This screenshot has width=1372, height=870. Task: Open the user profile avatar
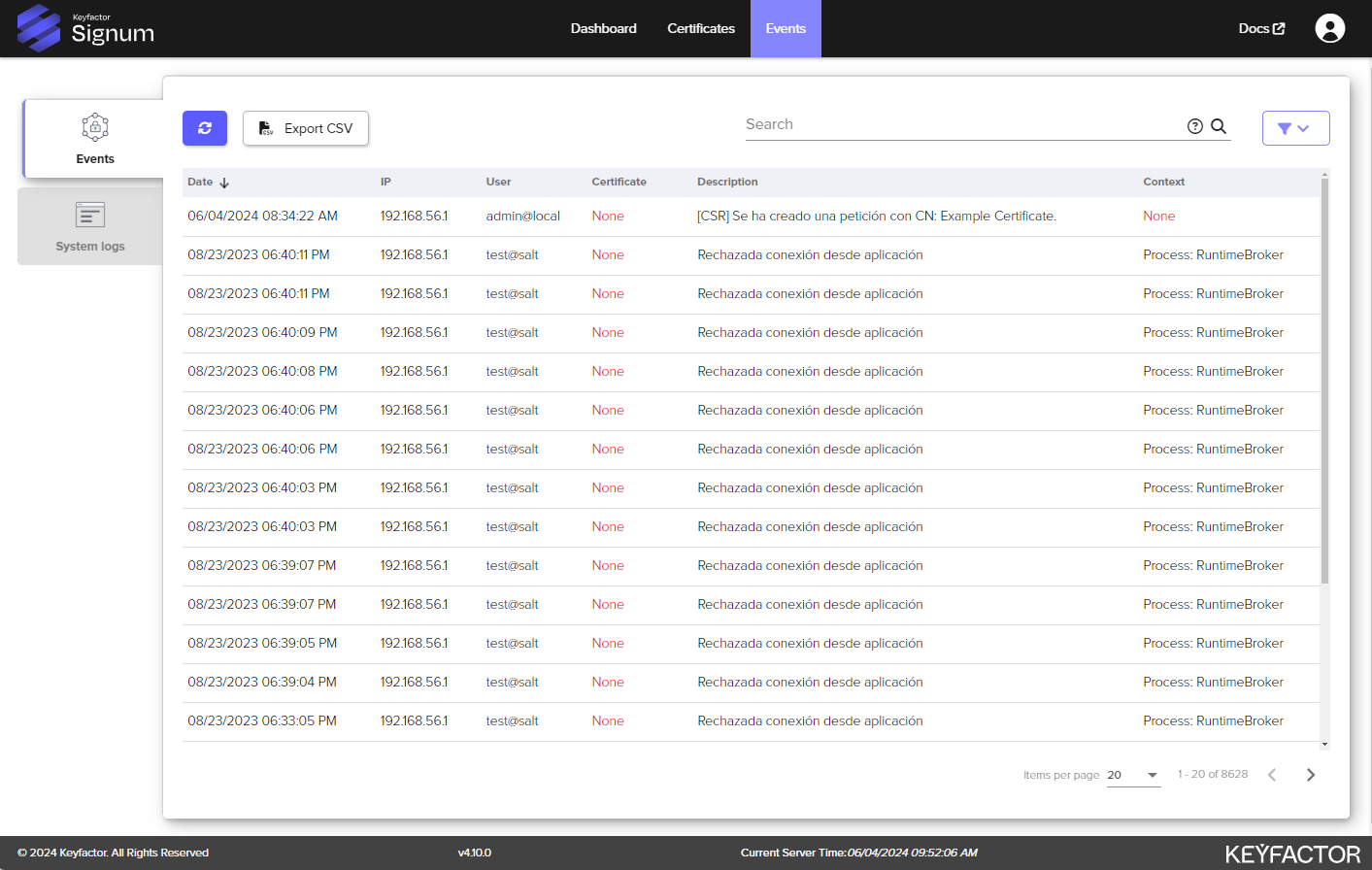[1329, 28]
